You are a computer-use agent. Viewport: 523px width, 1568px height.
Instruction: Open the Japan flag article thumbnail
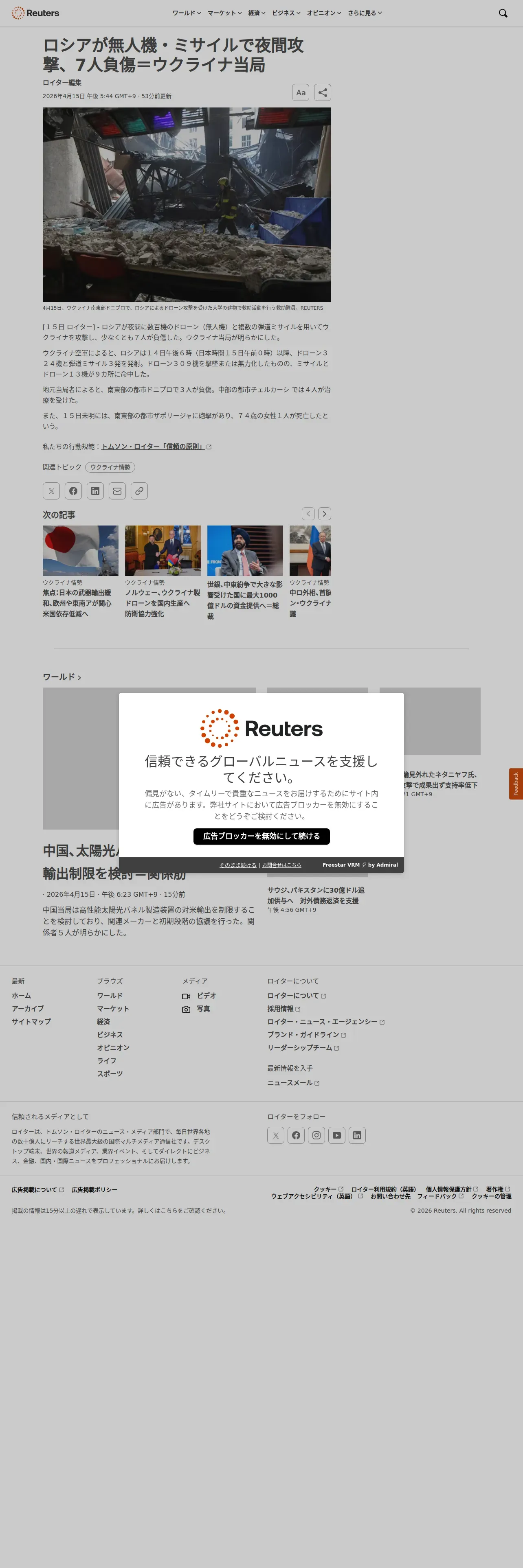pyautogui.click(x=80, y=550)
